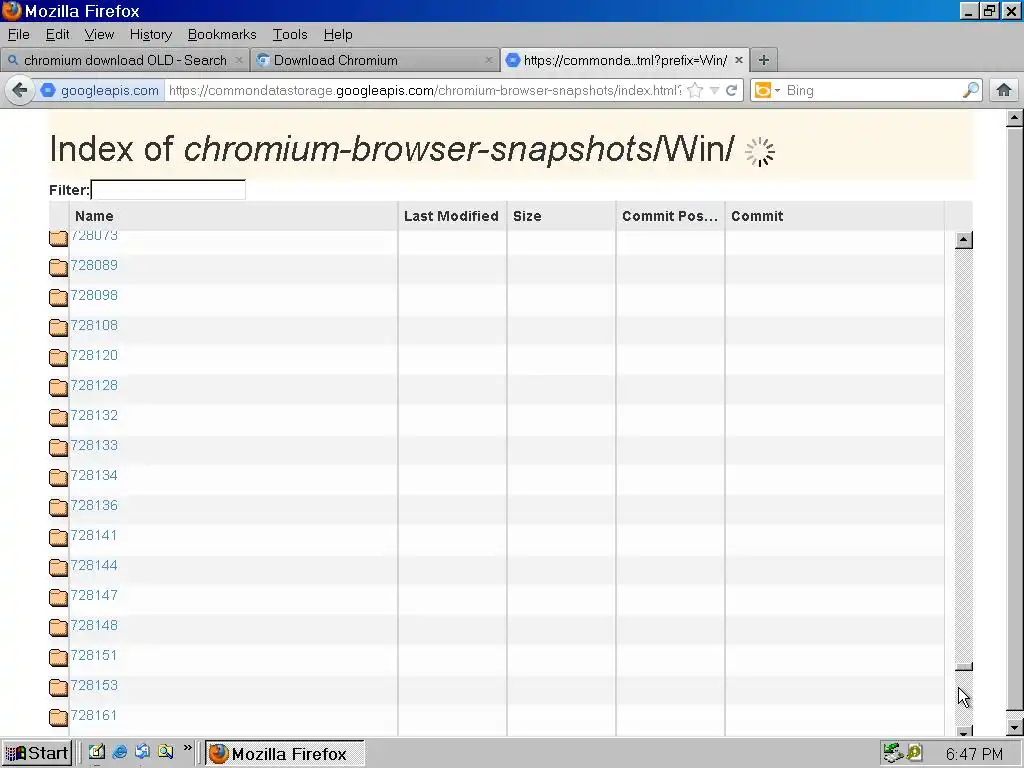Open a new tab with the plus button
This screenshot has width=1024, height=768.
[763, 60]
